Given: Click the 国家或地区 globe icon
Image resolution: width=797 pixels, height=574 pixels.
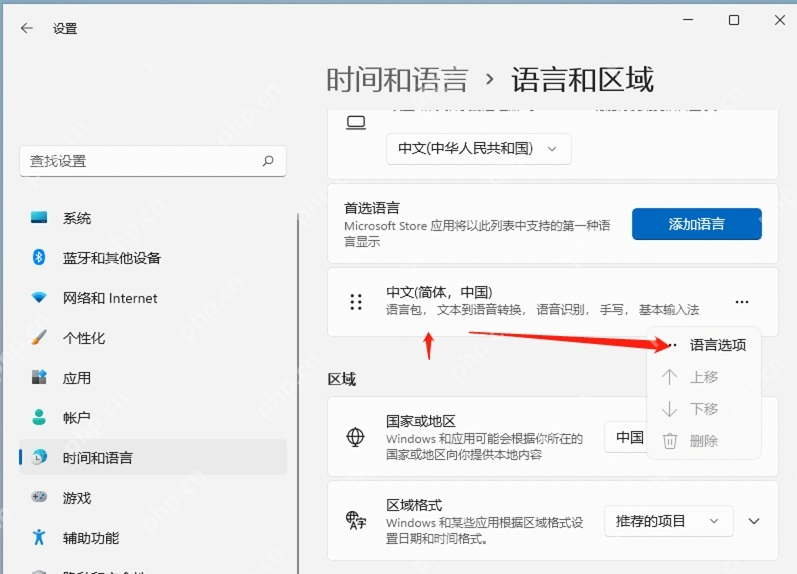Looking at the screenshot, I should [355, 437].
